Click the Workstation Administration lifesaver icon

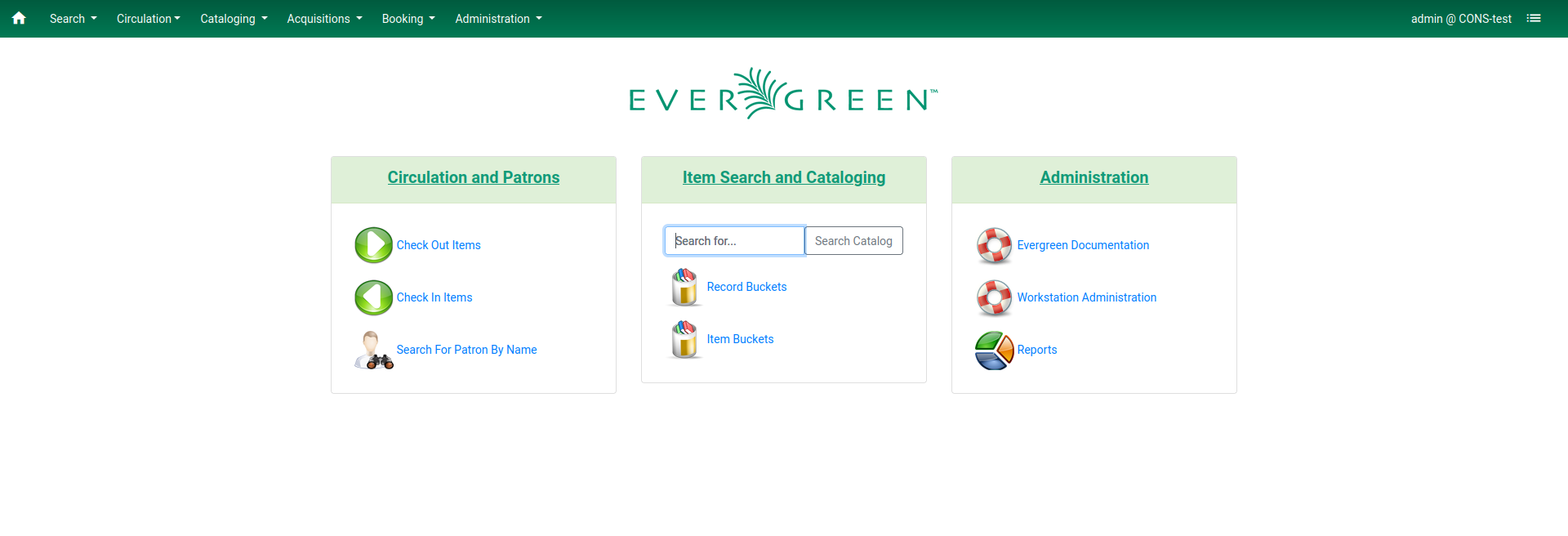[994, 297]
